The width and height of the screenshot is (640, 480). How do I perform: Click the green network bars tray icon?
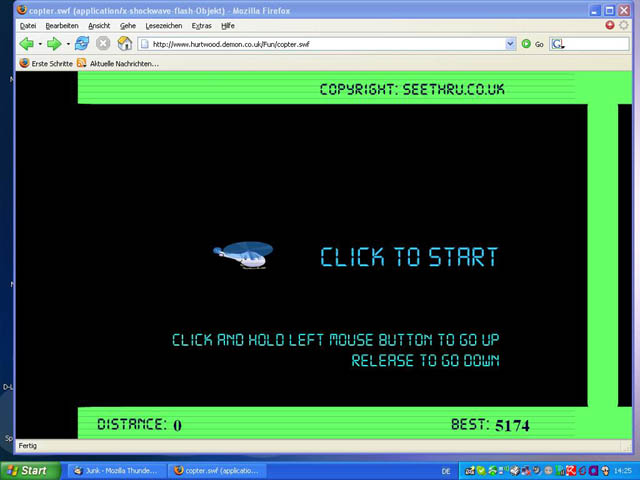click(559, 471)
